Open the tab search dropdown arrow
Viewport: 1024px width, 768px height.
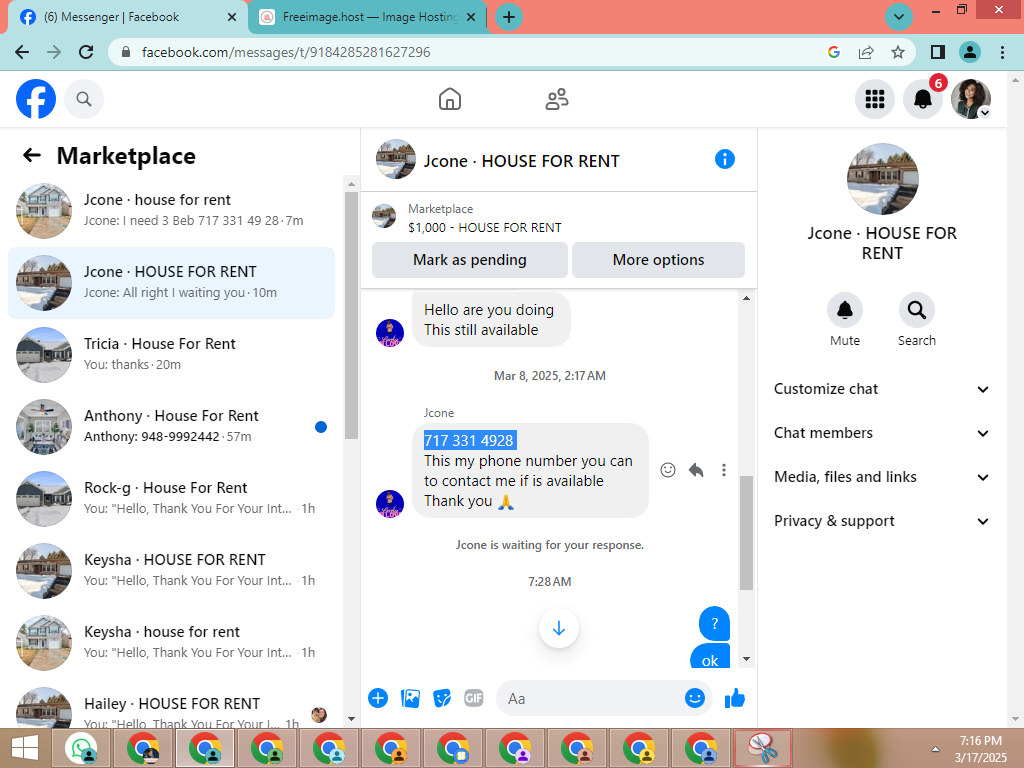pos(899,17)
